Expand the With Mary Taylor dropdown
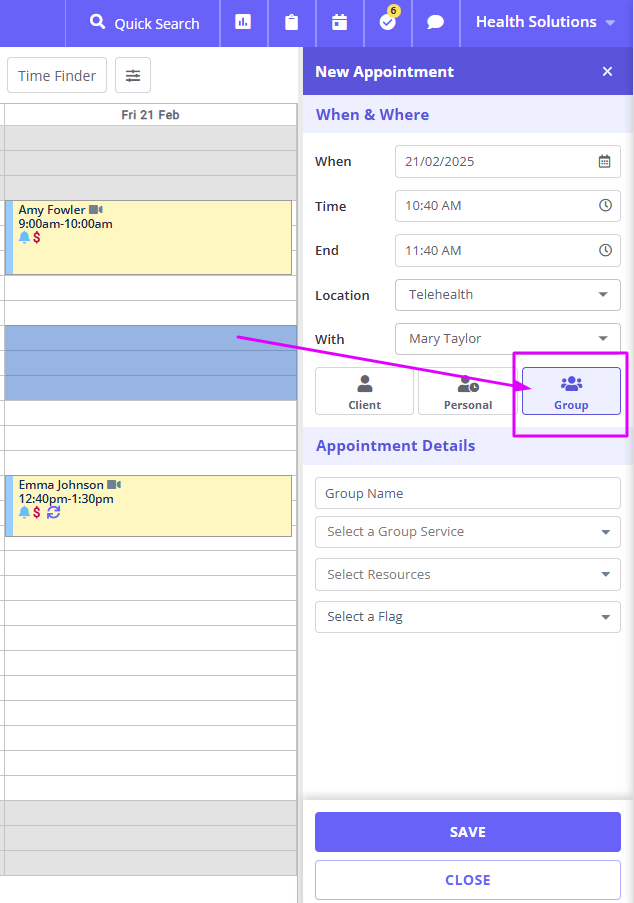The image size is (634, 903). point(508,339)
